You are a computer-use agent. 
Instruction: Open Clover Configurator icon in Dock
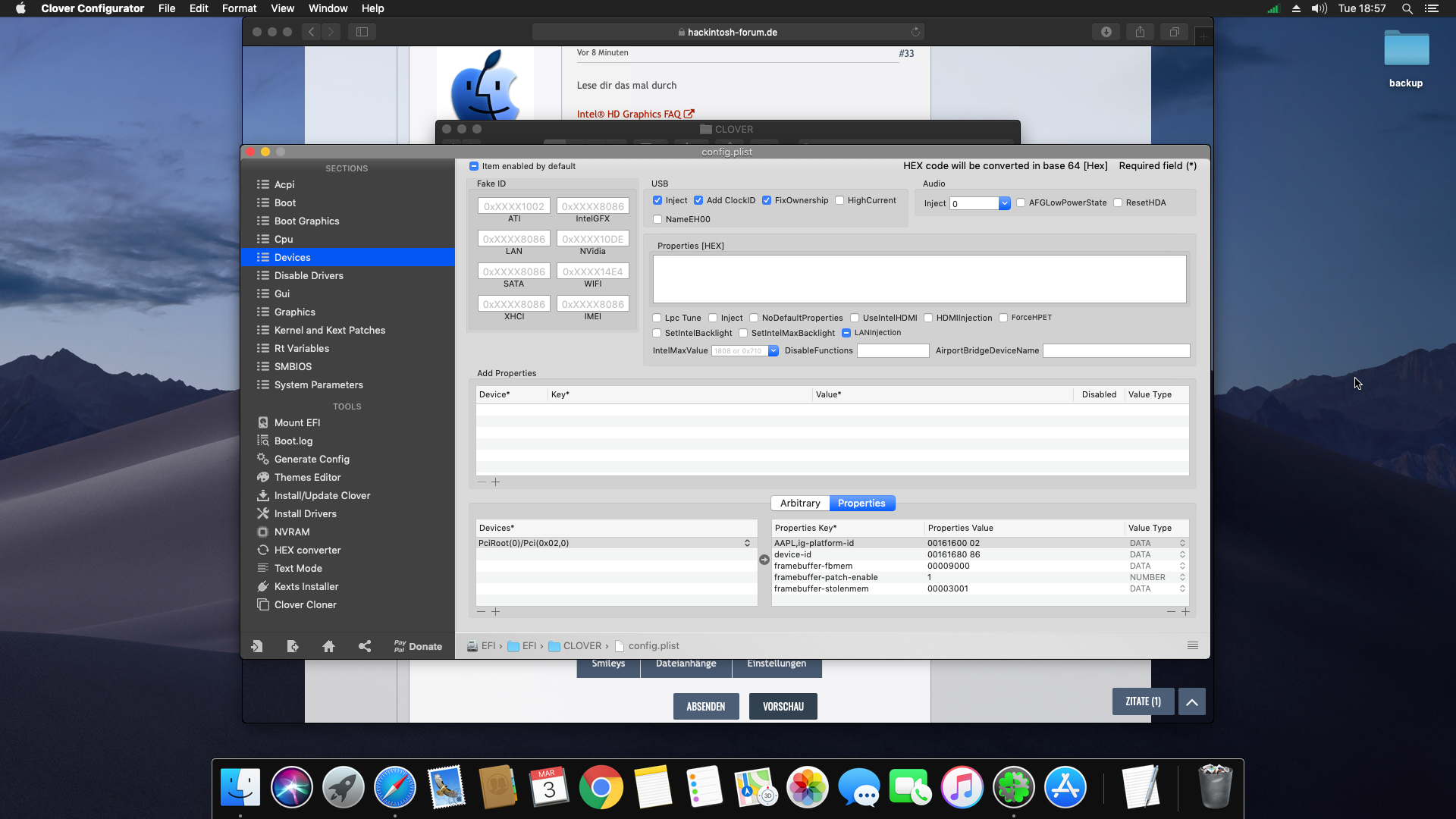pyautogui.click(x=1013, y=787)
